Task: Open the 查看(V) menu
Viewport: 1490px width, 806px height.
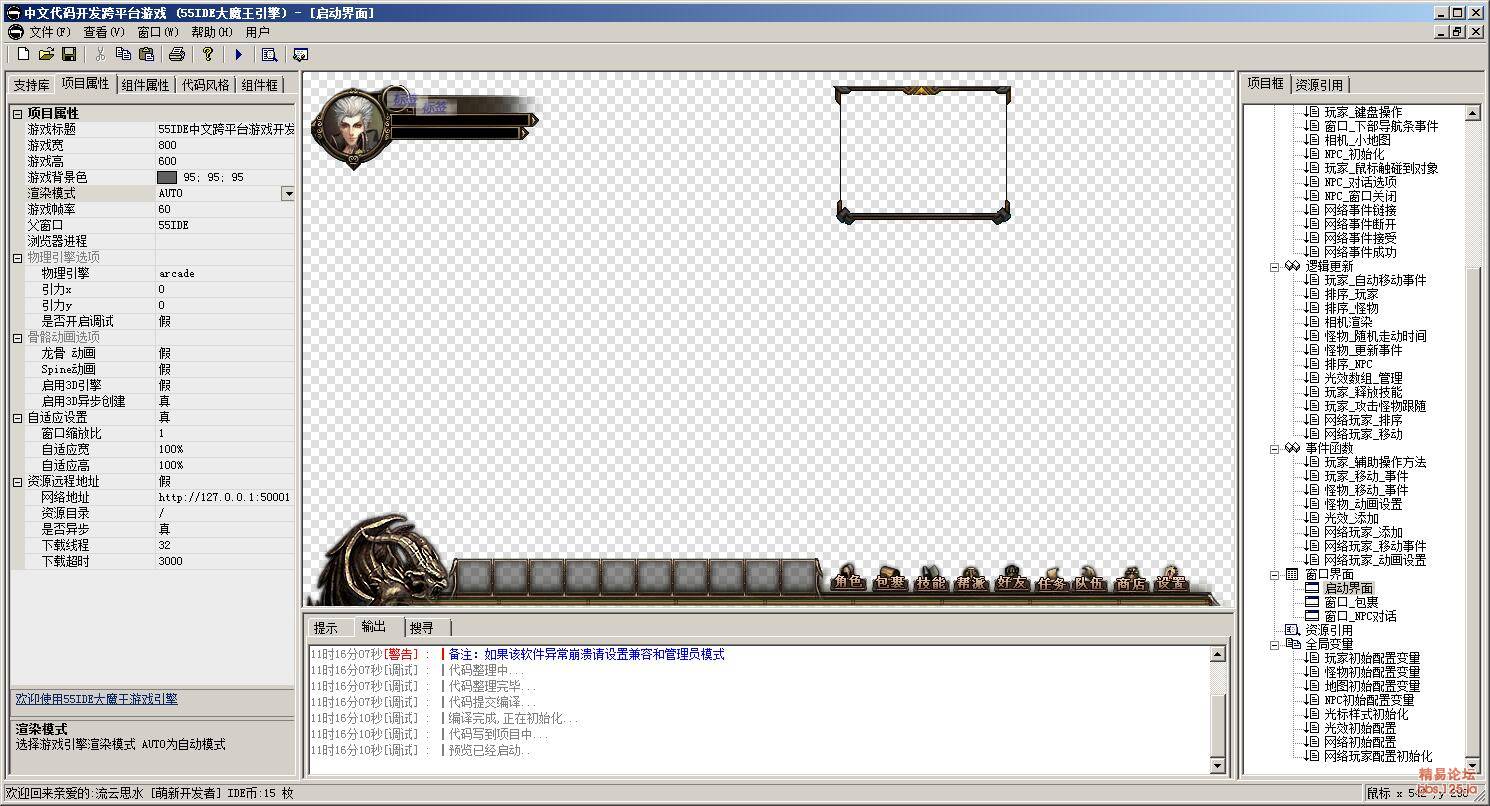Action: [x=104, y=32]
